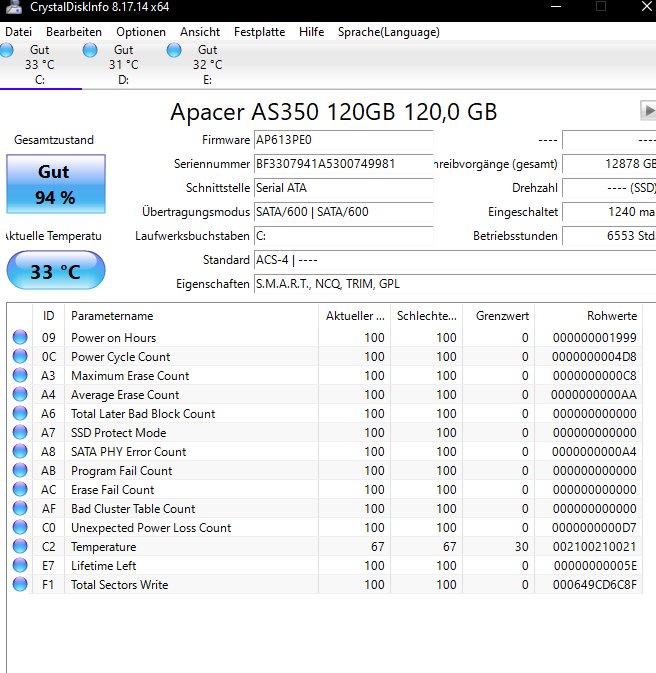Click the Eingeschaltet value 1240
Viewport: 656px width, 673px height.
pyautogui.click(x=609, y=212)
